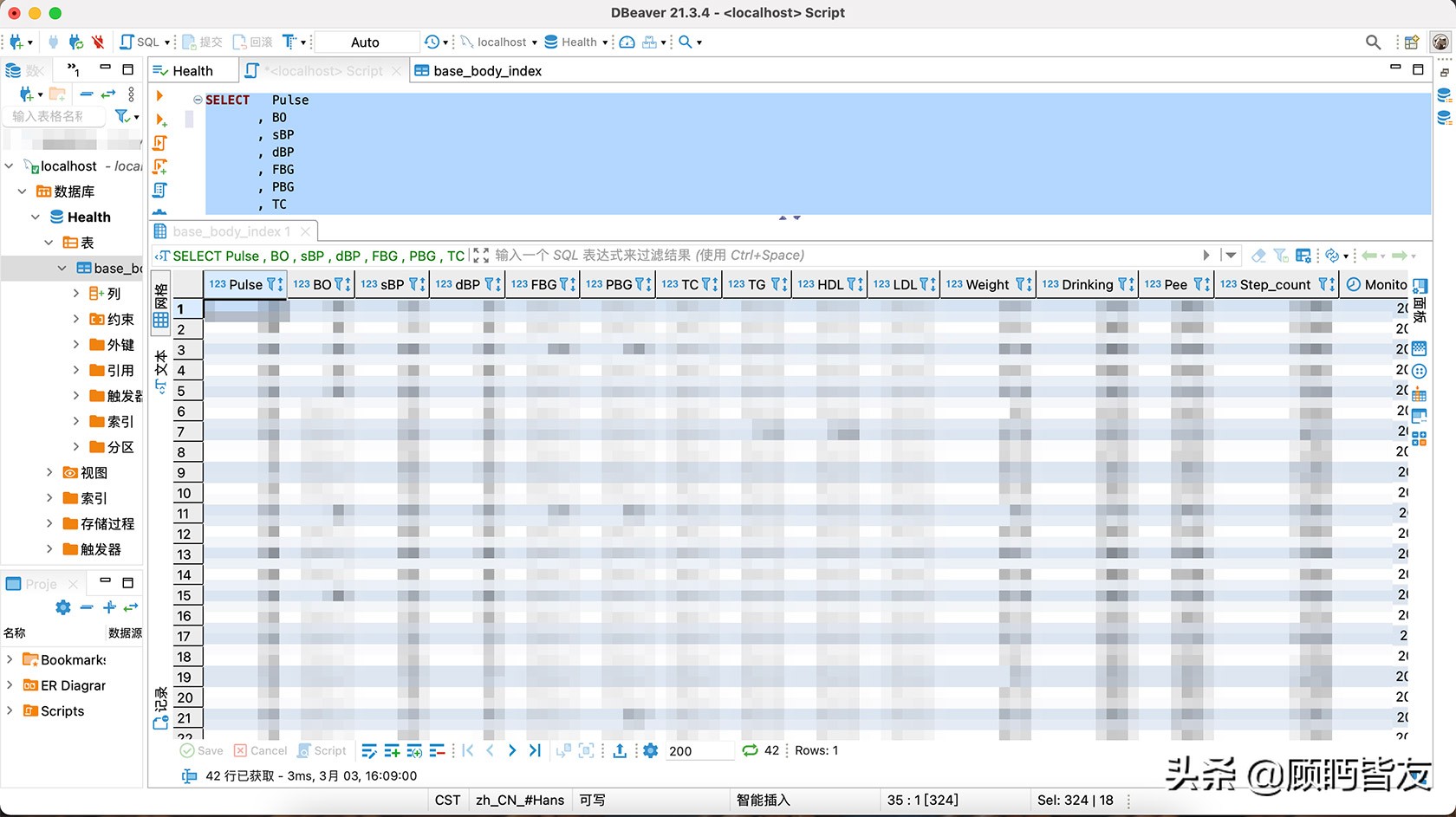Select the Auto transaction mode box

tap(365, 42)
